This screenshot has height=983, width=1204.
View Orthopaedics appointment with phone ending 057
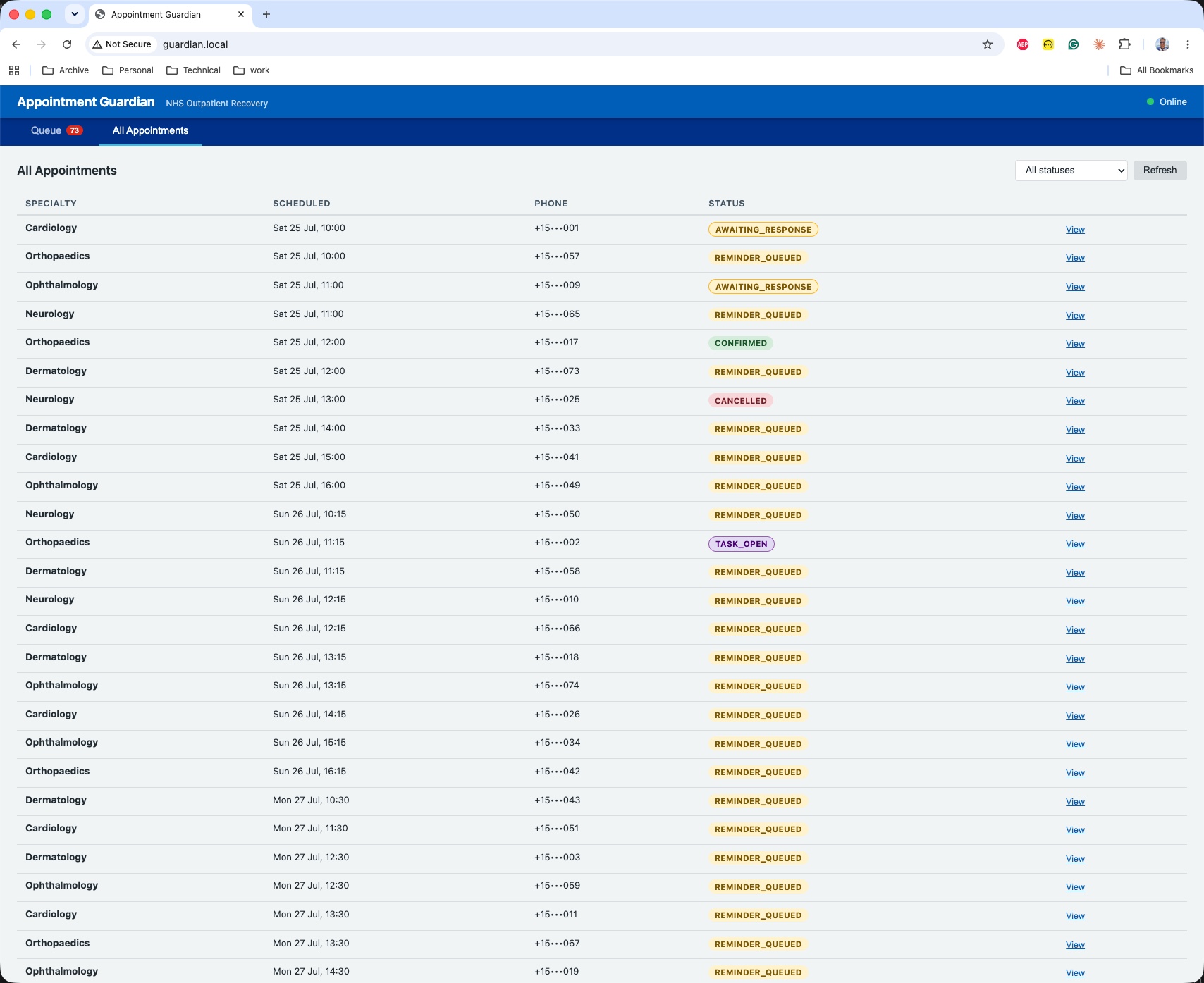(1075, 258)
